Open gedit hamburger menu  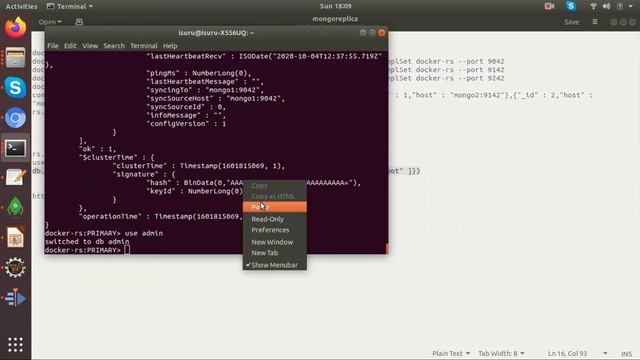pyautogui.click(x=595, y=22)
